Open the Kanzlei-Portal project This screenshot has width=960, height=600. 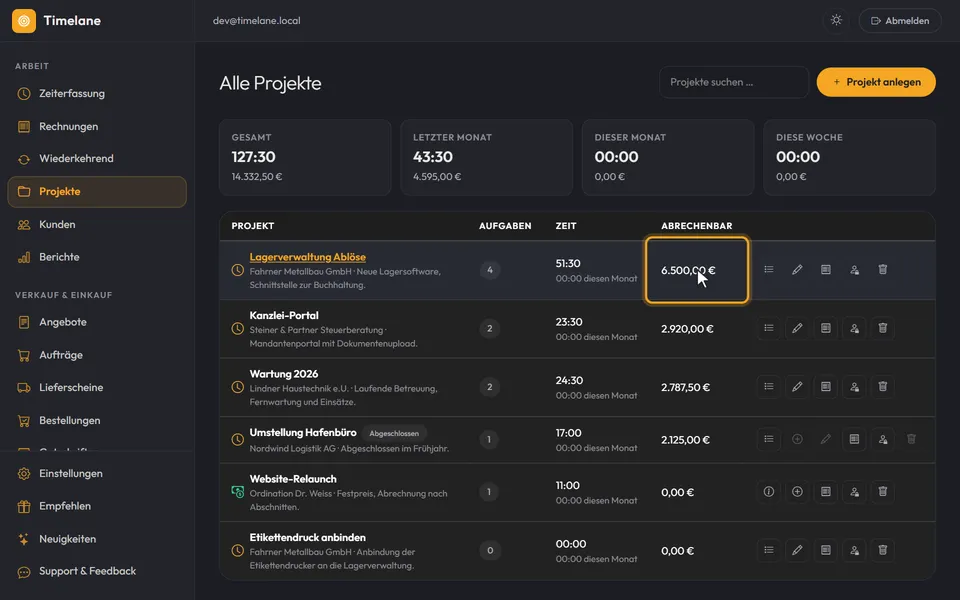coord(284,315)
